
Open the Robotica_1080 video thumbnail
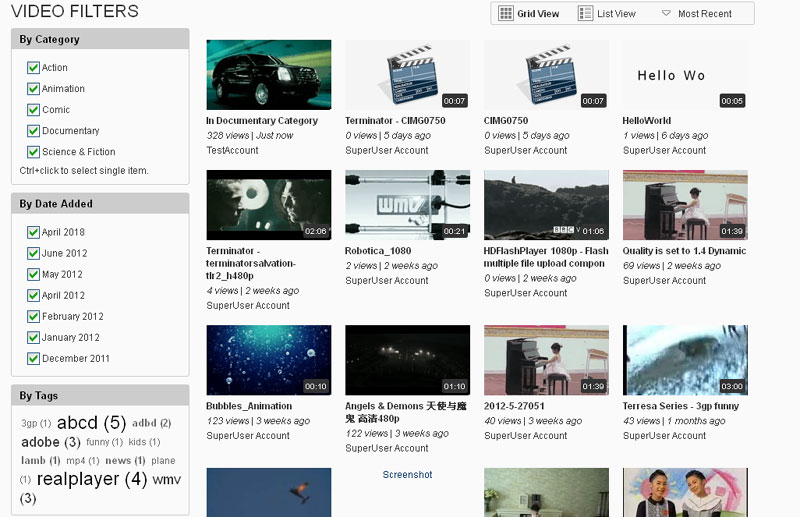click(407, 205)
